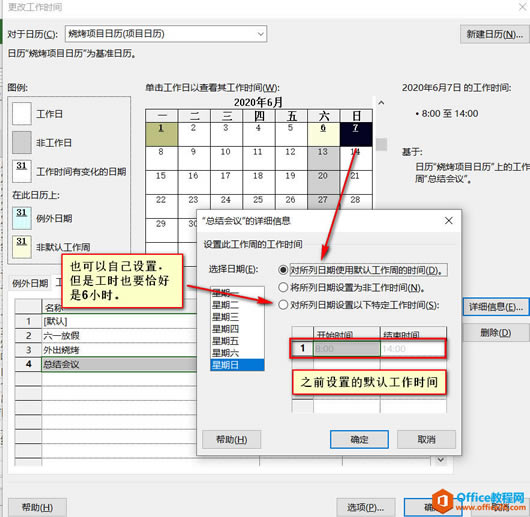The image size is (530, 517).
Task: Select June 20 in the calendar
Action: 323,182
